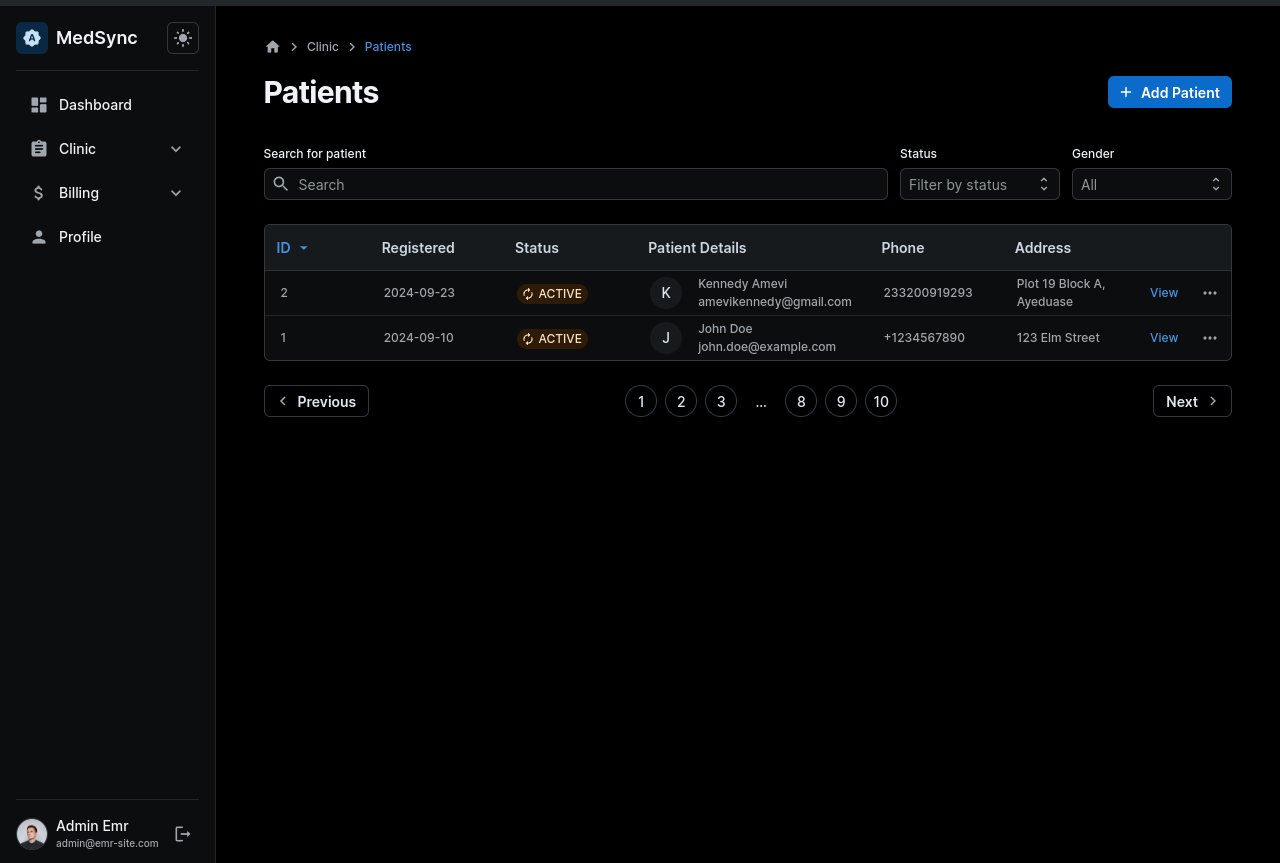Click the K avatar for Kennedy Amevi
Viewport: 1280px width, 863px height.
[666, 293]
